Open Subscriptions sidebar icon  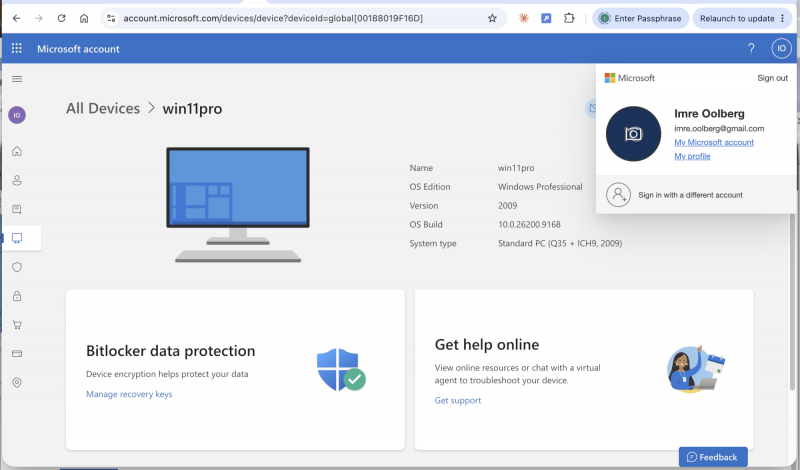tap(17, 209)
